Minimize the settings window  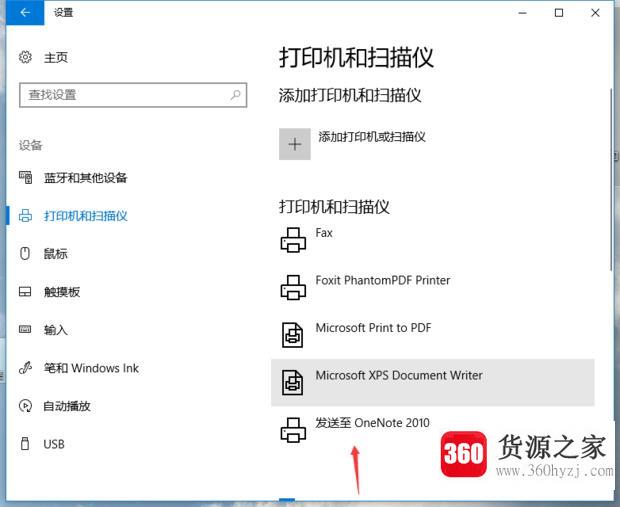point(523,13)
